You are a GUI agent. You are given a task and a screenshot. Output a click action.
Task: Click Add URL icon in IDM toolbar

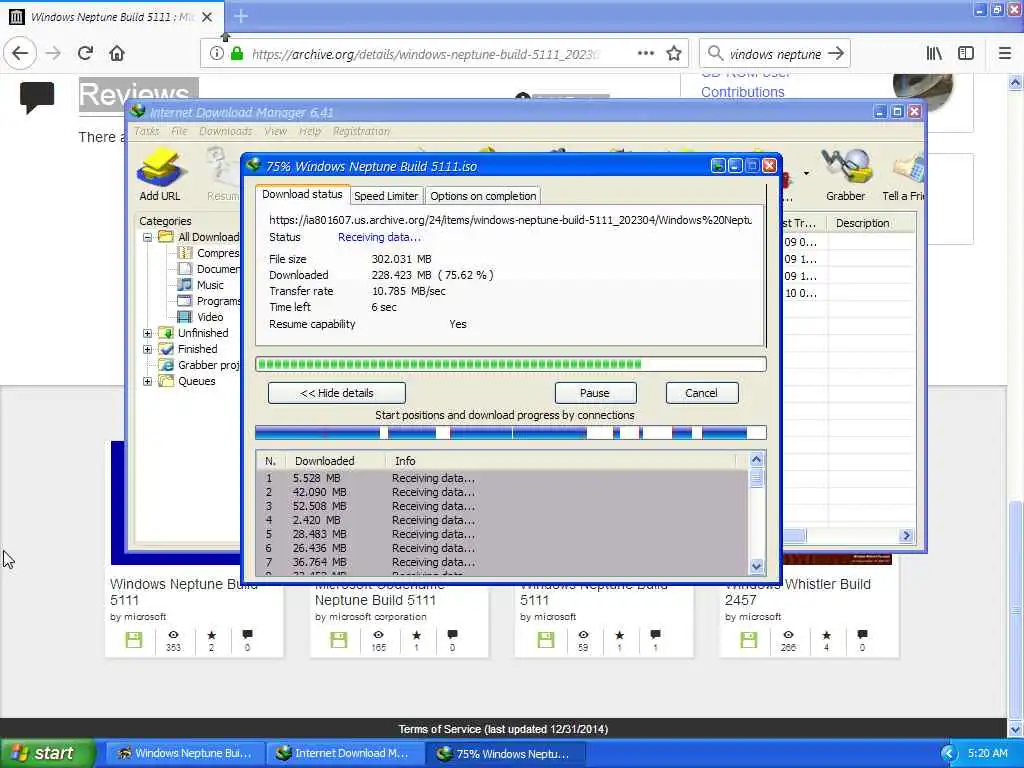pyautogui.click(x=159, y=174)
